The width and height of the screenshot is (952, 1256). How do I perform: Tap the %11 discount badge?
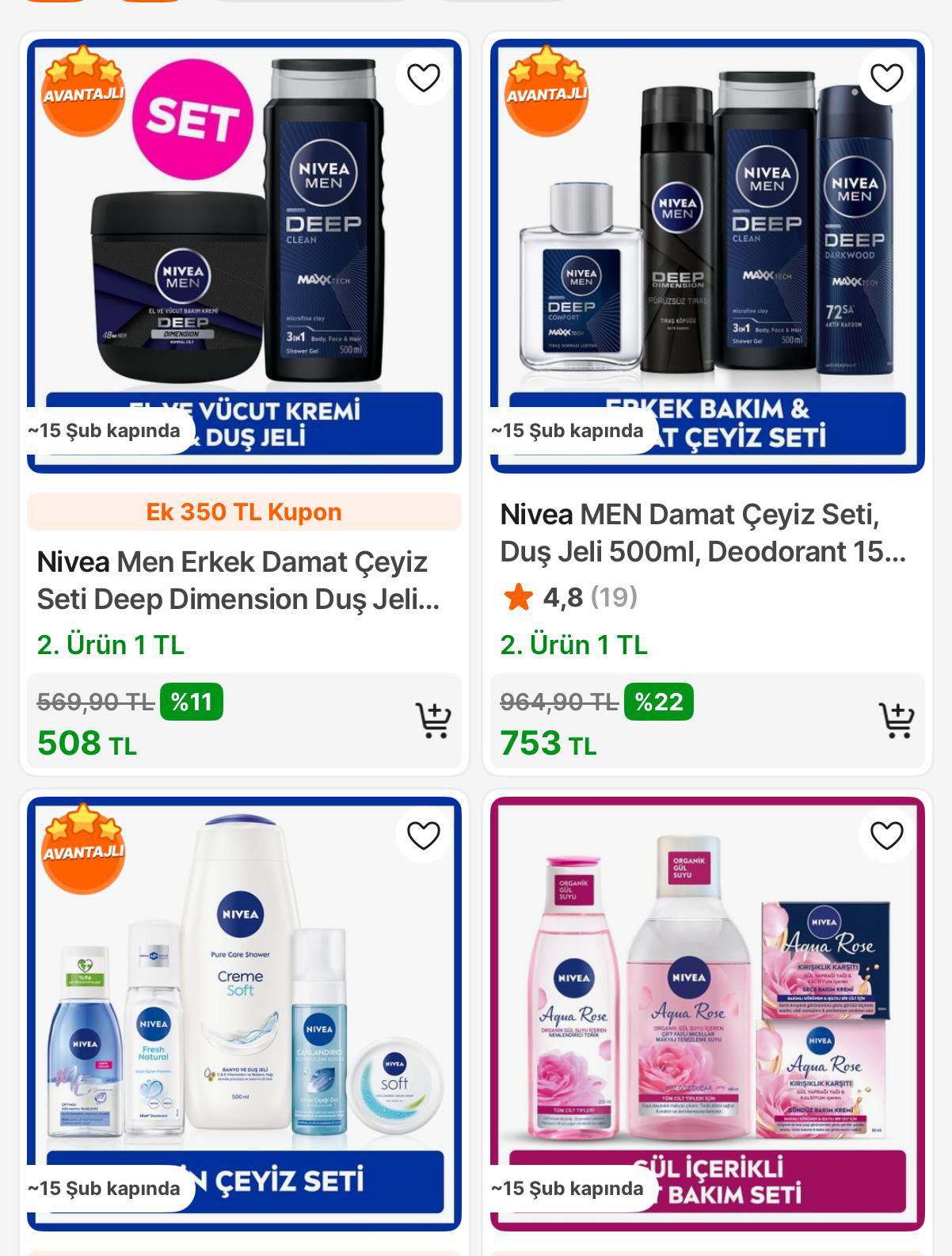coord(191,702)
